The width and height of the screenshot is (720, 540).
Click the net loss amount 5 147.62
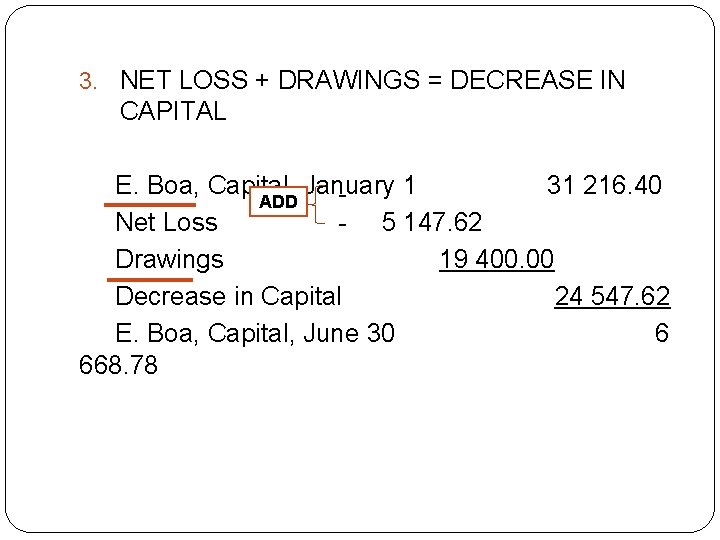pyautogui.click(x=432, y=222)
